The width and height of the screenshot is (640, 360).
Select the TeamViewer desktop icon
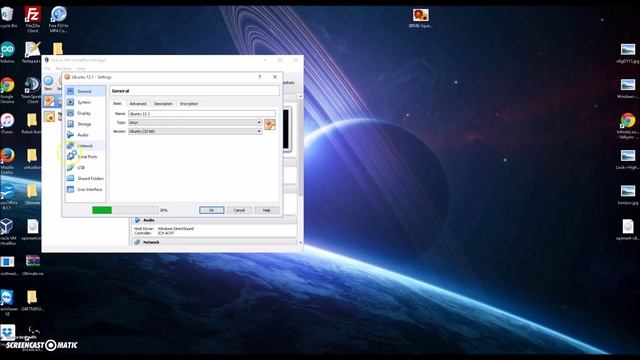point(7,302)
